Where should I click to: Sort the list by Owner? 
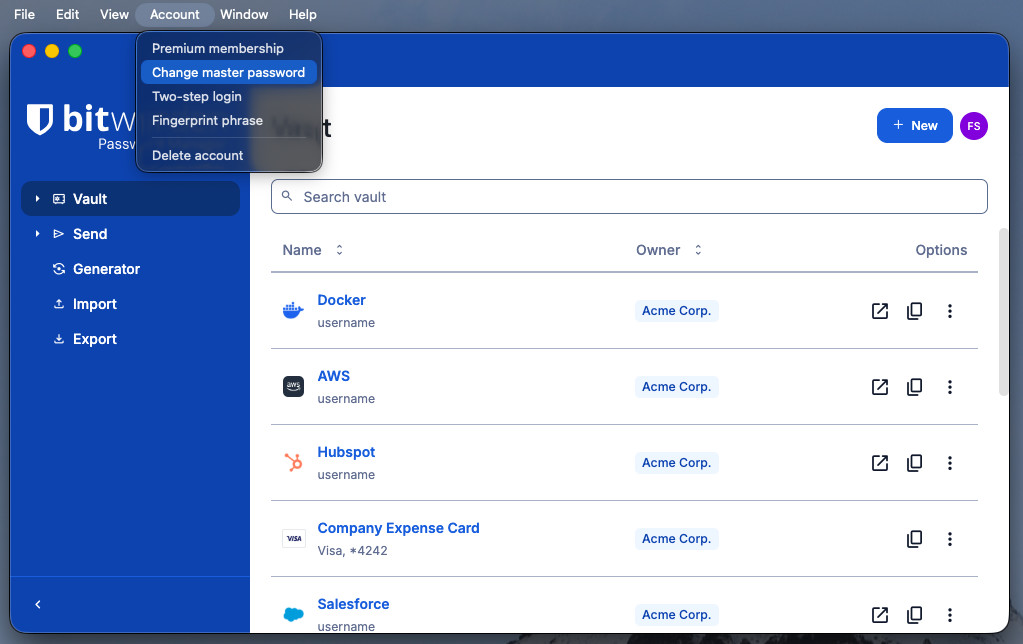[x=669, y=250]
